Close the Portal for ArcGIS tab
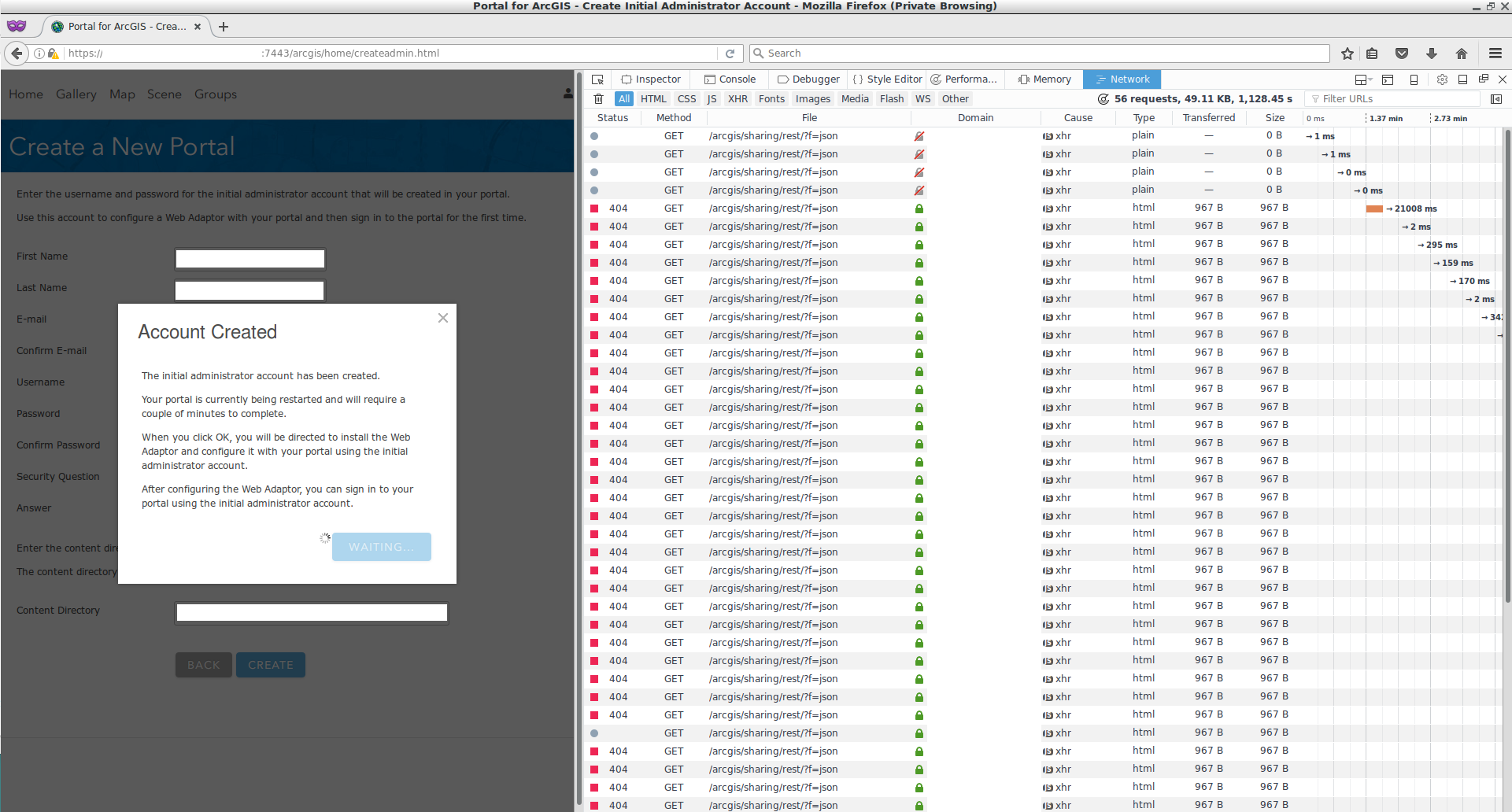The width and height of the screenshot is (1512, 812). [x=198, y=27]
